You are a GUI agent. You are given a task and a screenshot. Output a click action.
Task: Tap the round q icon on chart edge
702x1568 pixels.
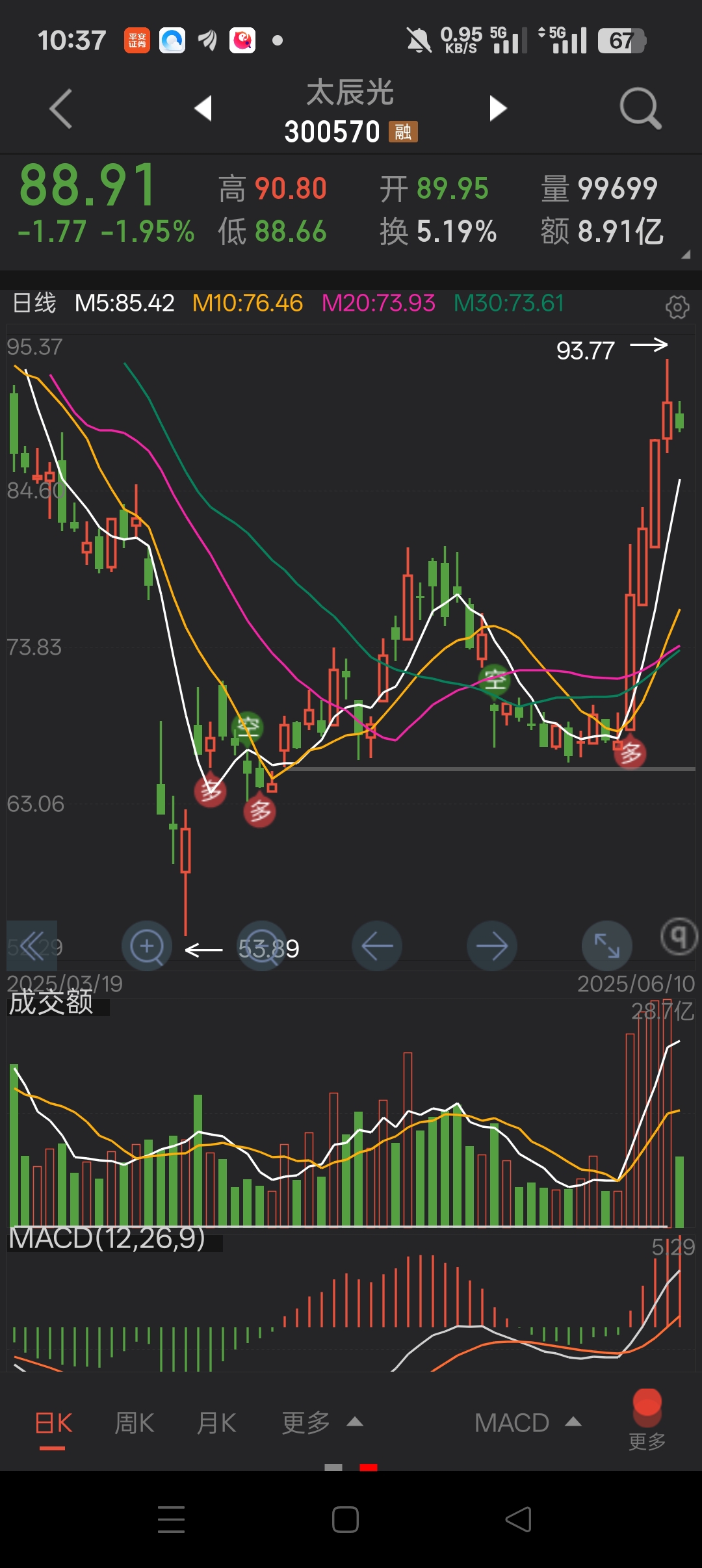click(x=679, y=937)
